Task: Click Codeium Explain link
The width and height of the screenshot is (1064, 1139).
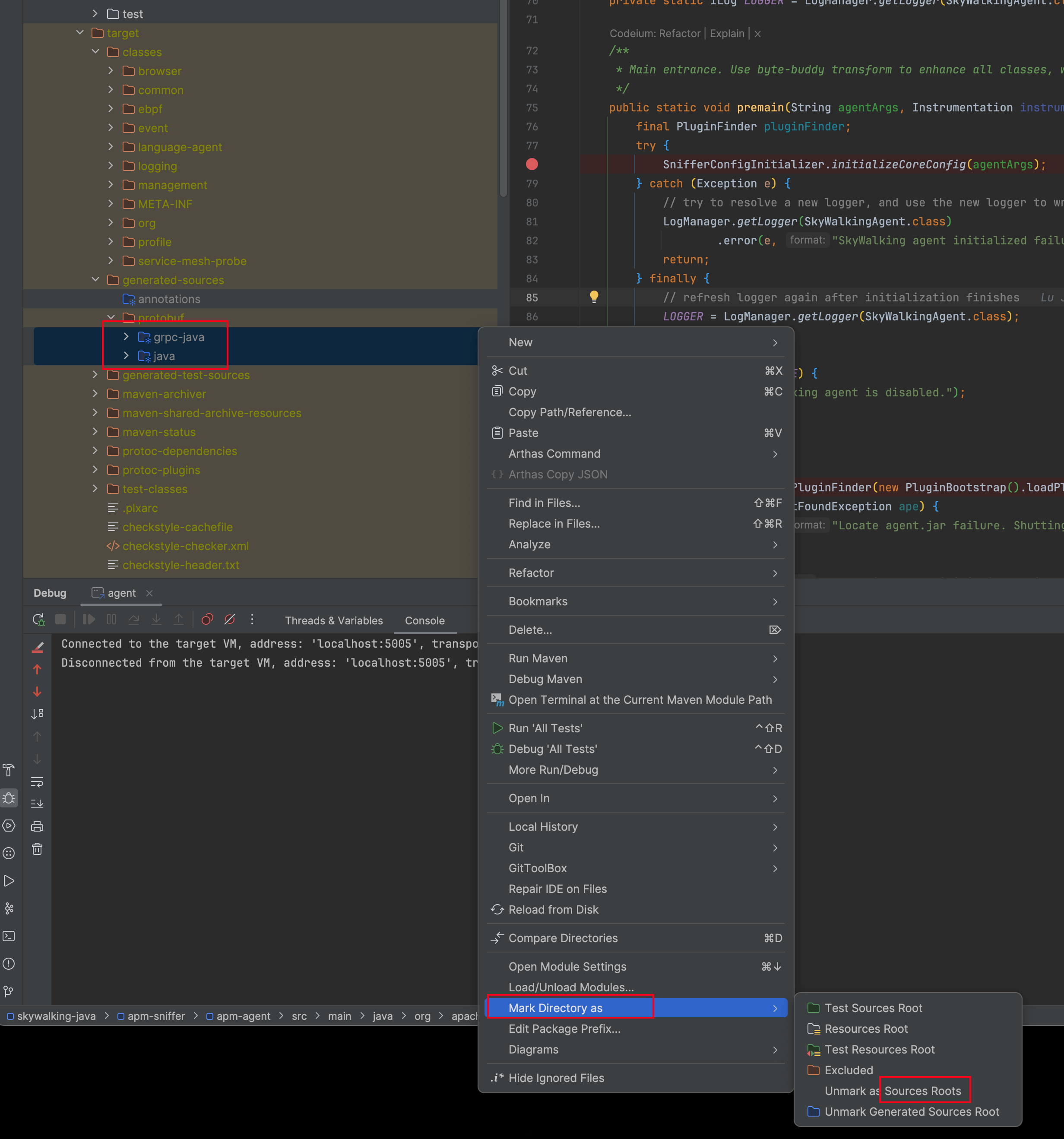Action: pos(727,34)
